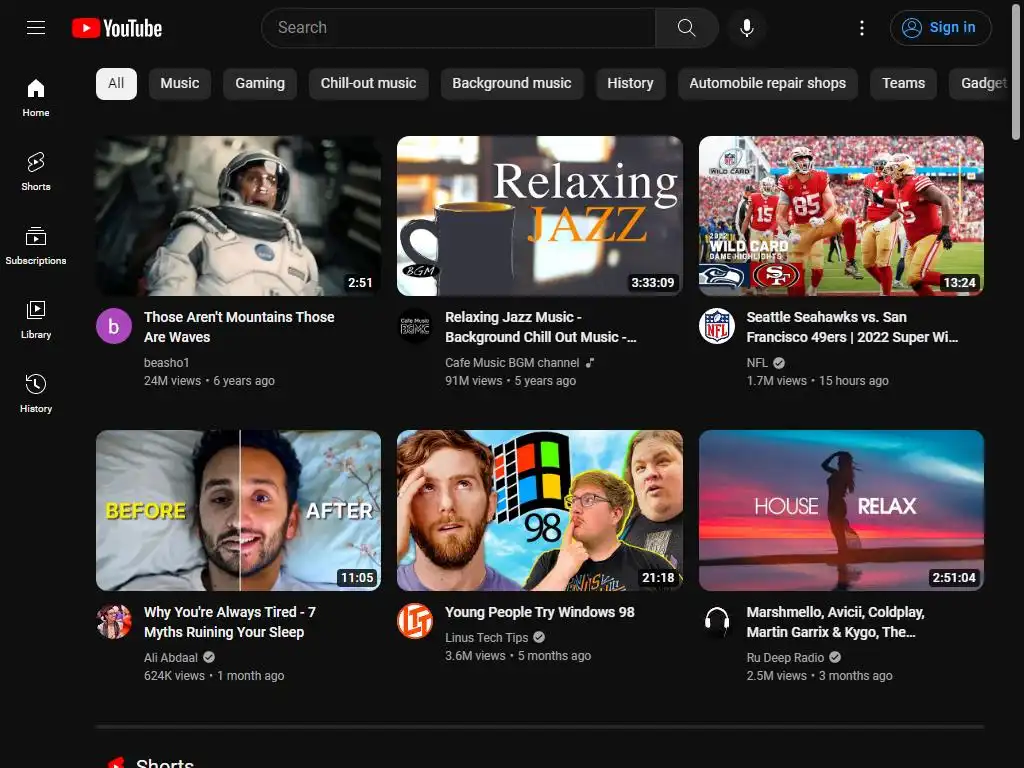Click '3.6M views' under Linus Tech Tips
Screen dimensions: 1024x768
coord(475,656)
